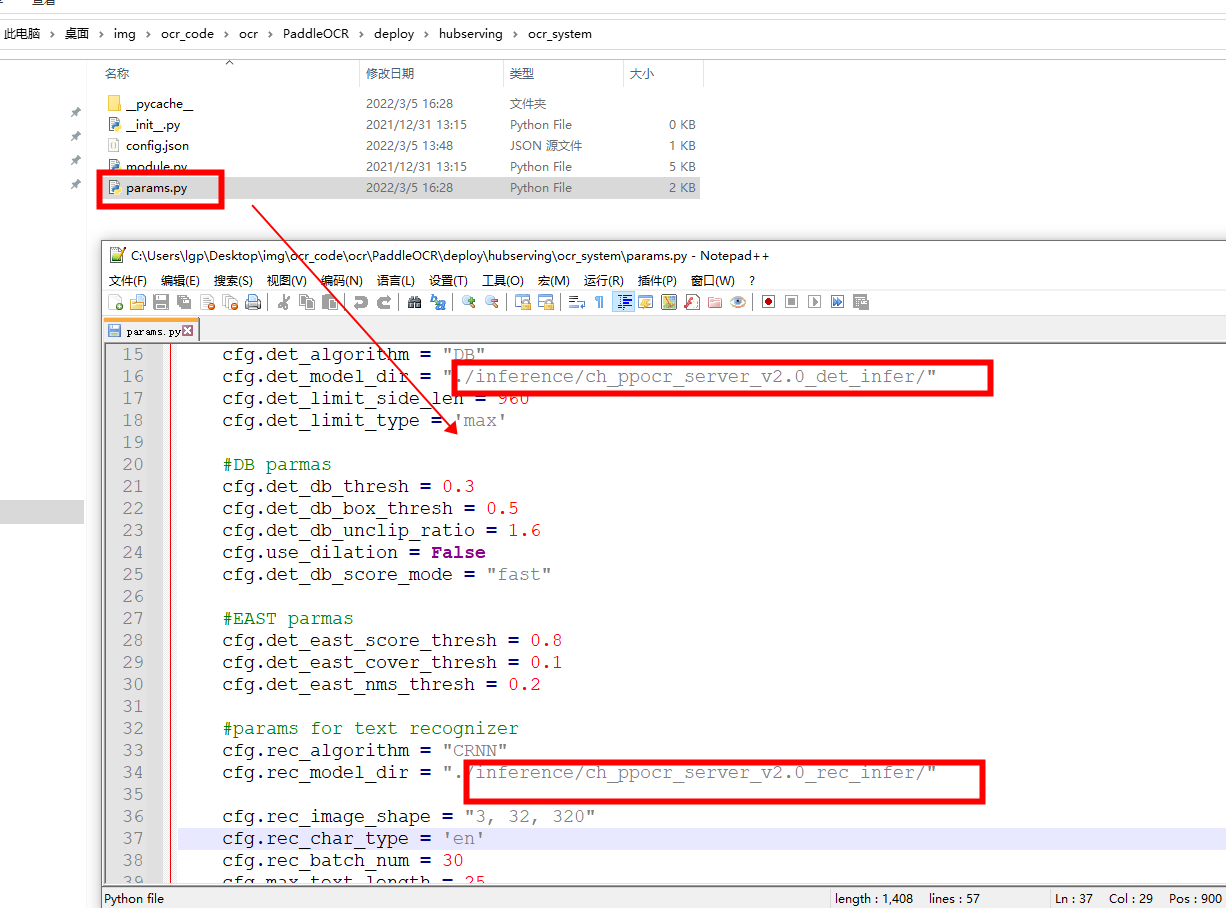Paste clipboard contents

(330, 301)
